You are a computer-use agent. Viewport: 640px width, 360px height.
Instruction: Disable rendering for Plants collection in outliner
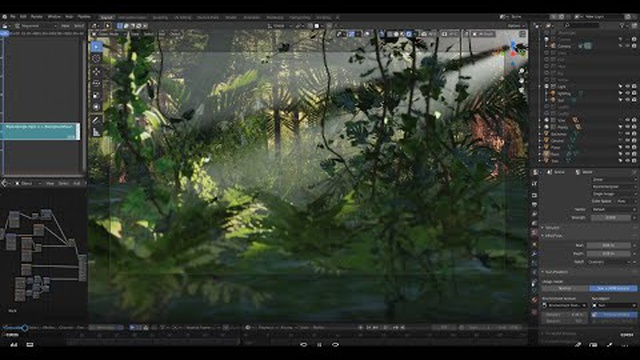634,127
